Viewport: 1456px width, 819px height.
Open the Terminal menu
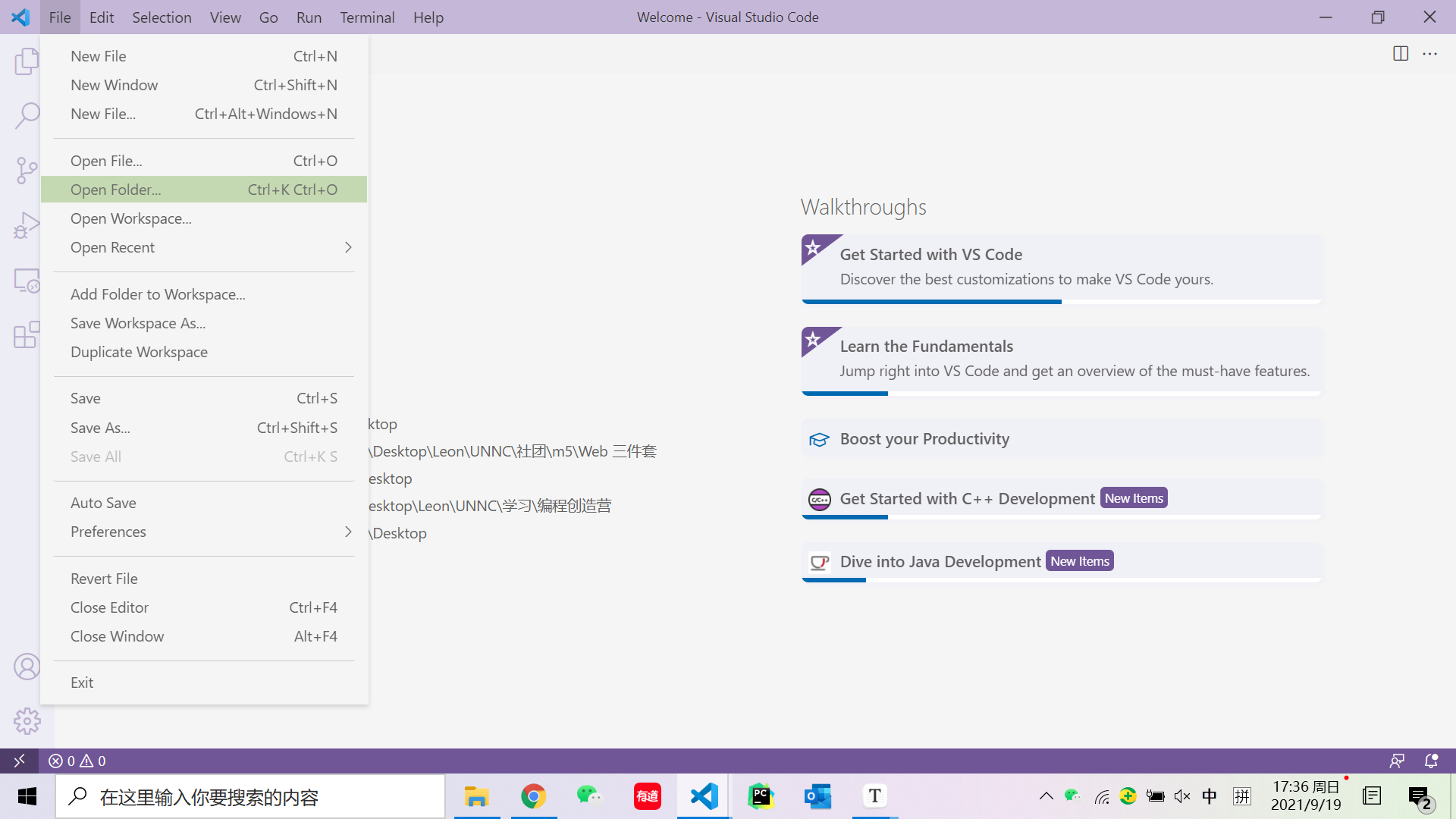tap(367, 17)
